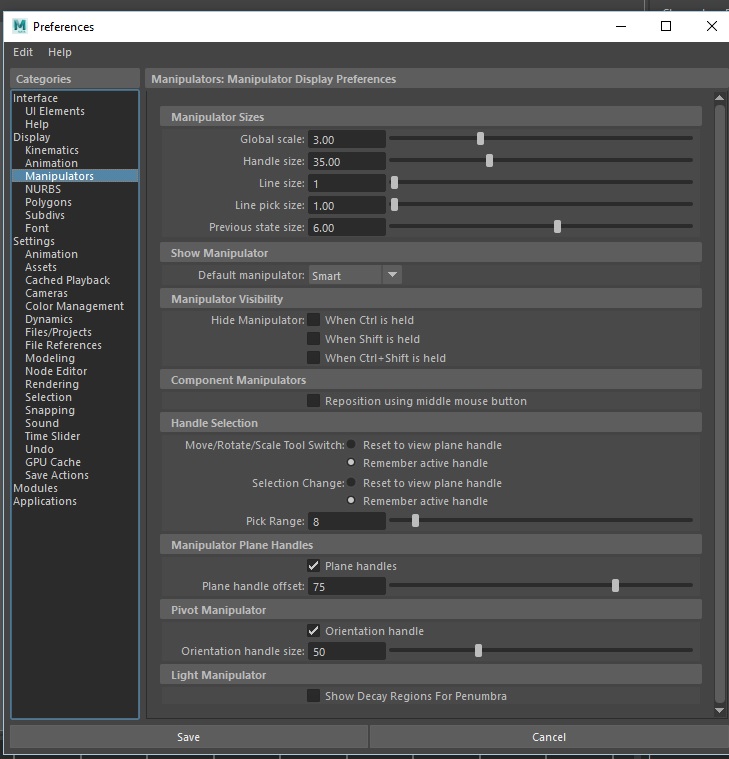Collapse the Light Manipulator section
The width and height of the screenshot is (729, 759).
click(x=431, y=674)
